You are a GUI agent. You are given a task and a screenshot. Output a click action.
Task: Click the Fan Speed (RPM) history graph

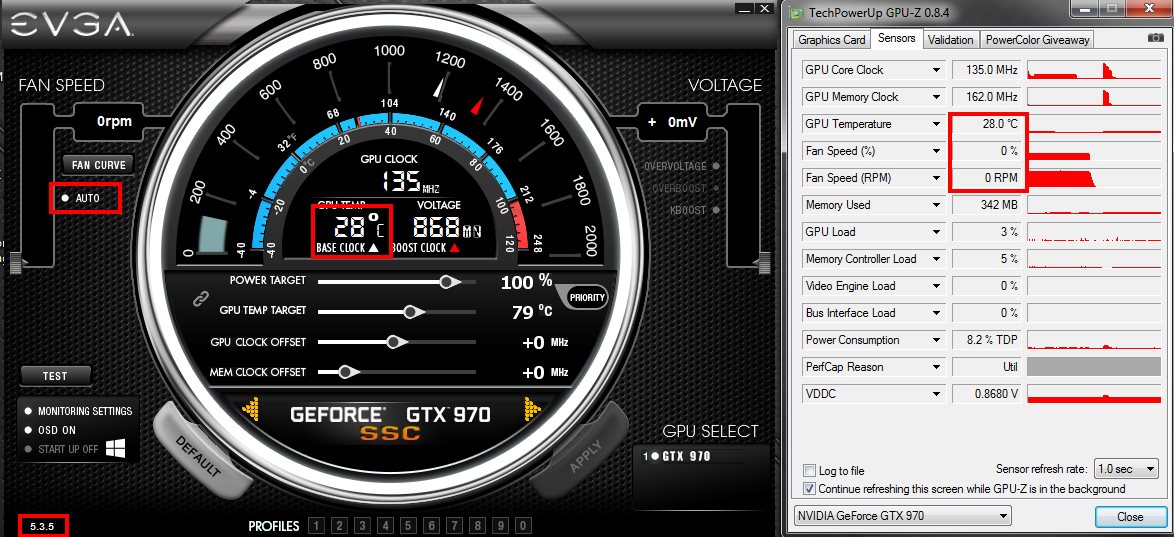point(1094,178)
